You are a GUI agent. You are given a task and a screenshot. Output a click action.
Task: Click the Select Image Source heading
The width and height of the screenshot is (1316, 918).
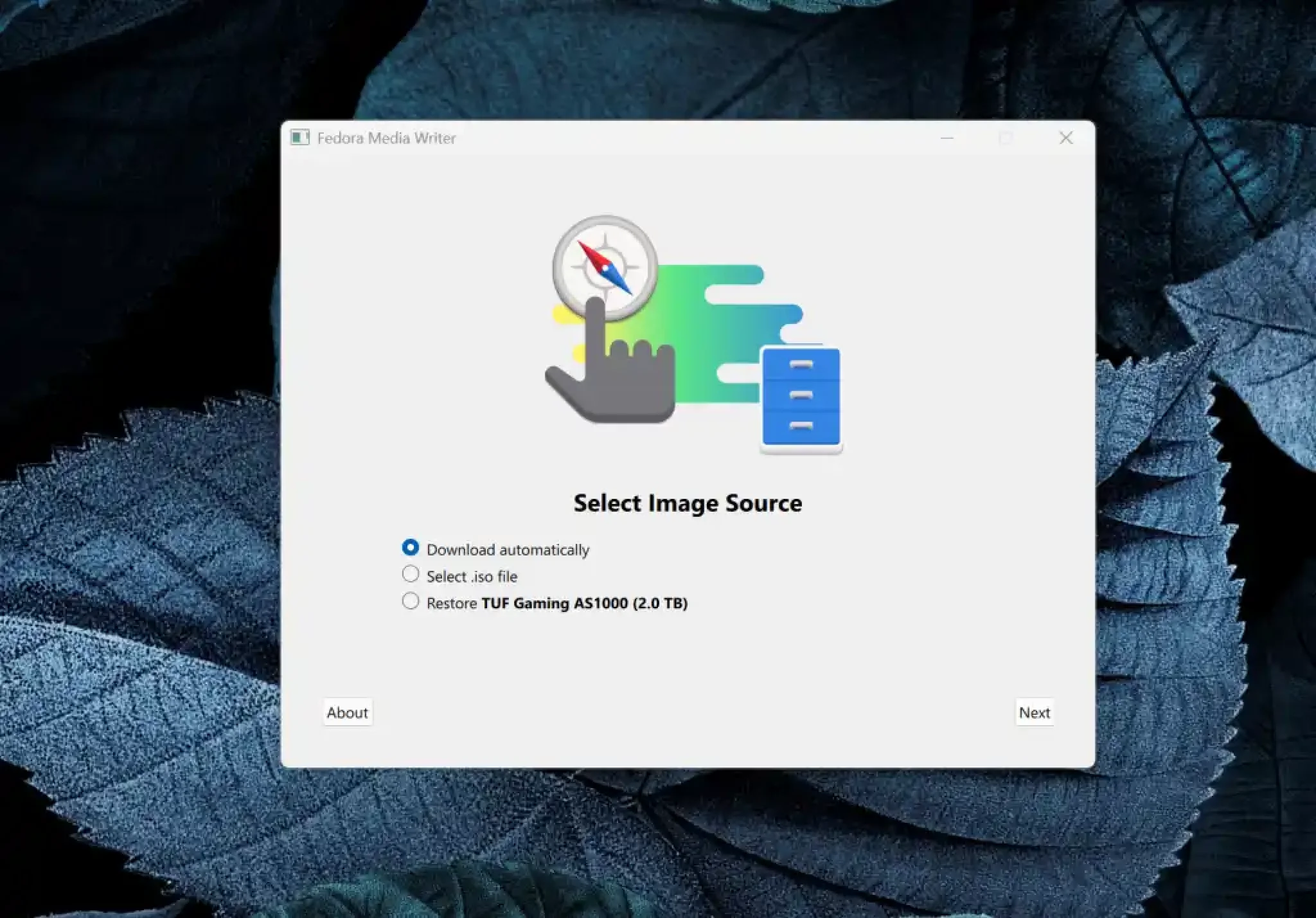[x=688, y=503]
